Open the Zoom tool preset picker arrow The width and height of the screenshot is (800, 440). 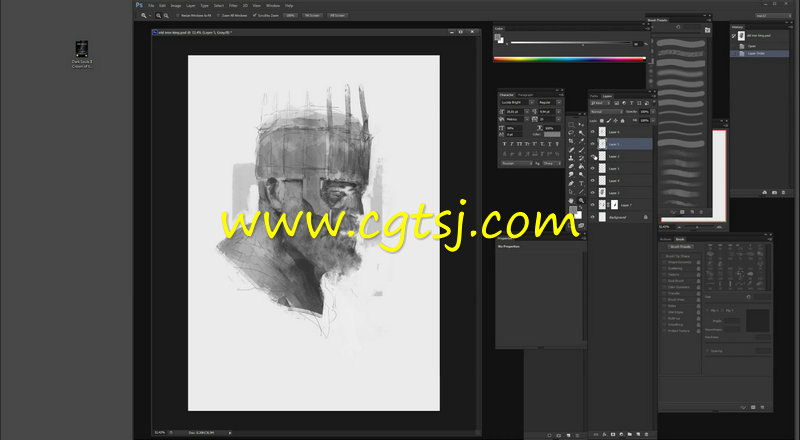[x=150, y=15]
